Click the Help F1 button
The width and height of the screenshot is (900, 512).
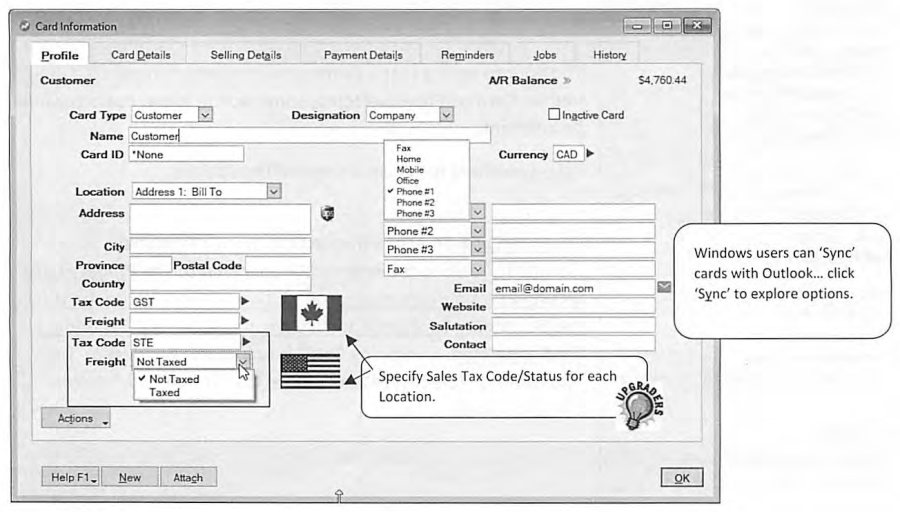71,477
